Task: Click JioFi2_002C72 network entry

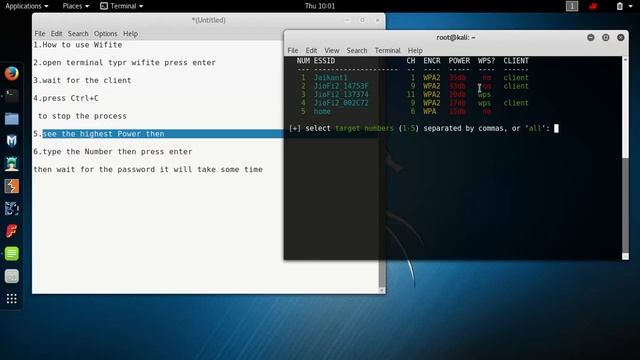Action: pyautogui.click(x=341, y=103)
